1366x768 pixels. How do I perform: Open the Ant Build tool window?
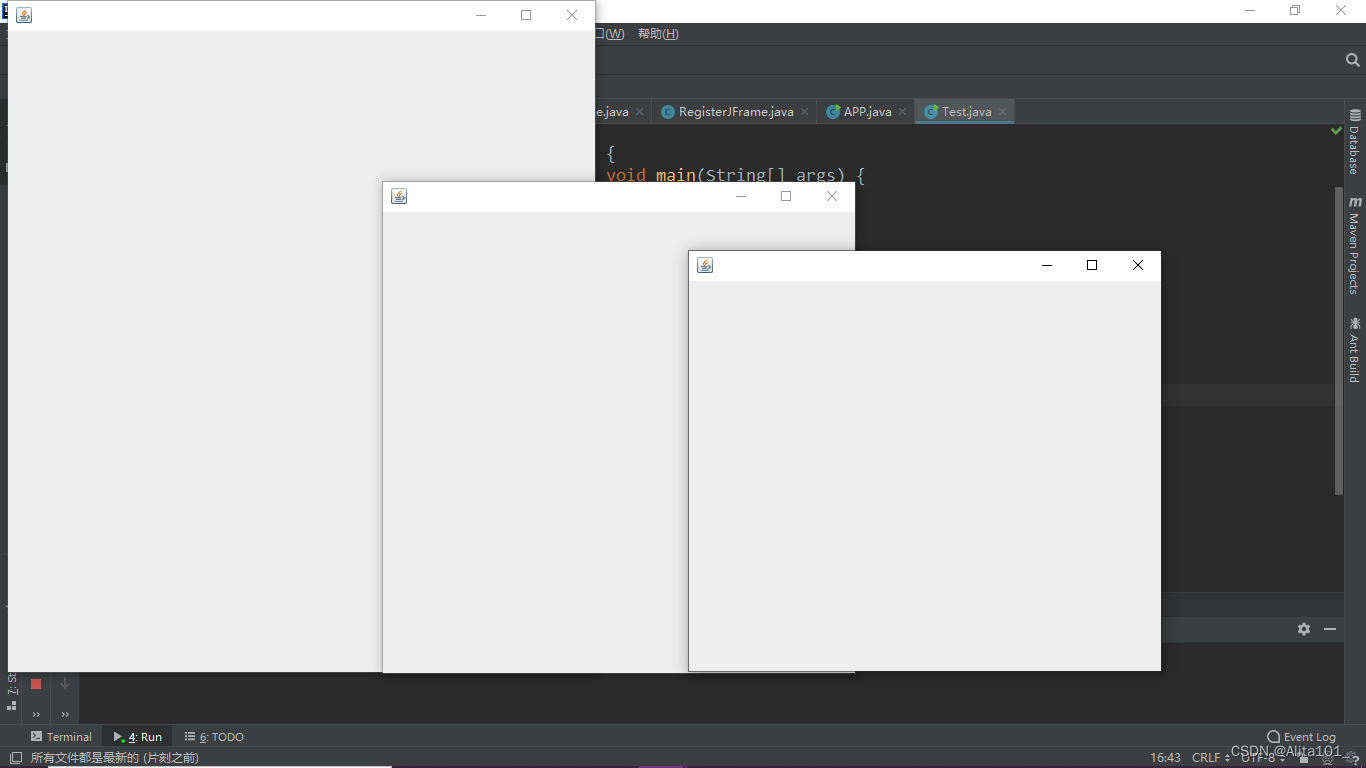point(1355,350)
